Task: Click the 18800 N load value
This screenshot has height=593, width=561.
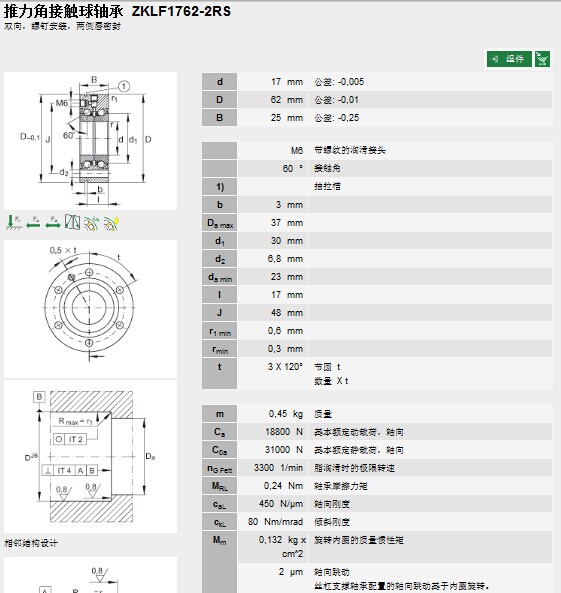Action: [x=284, y=432]
